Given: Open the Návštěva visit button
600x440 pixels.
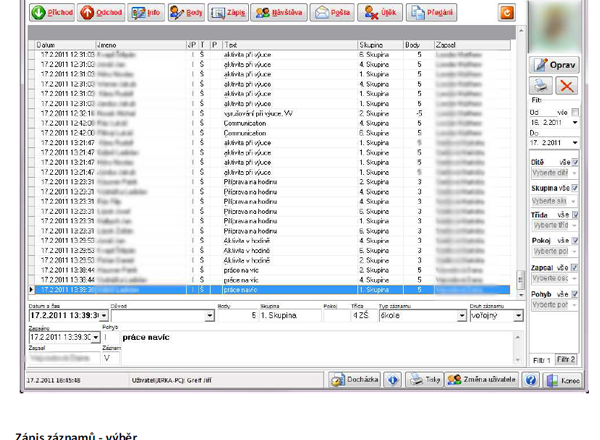Looking at the screenshot, I should 279,13.
